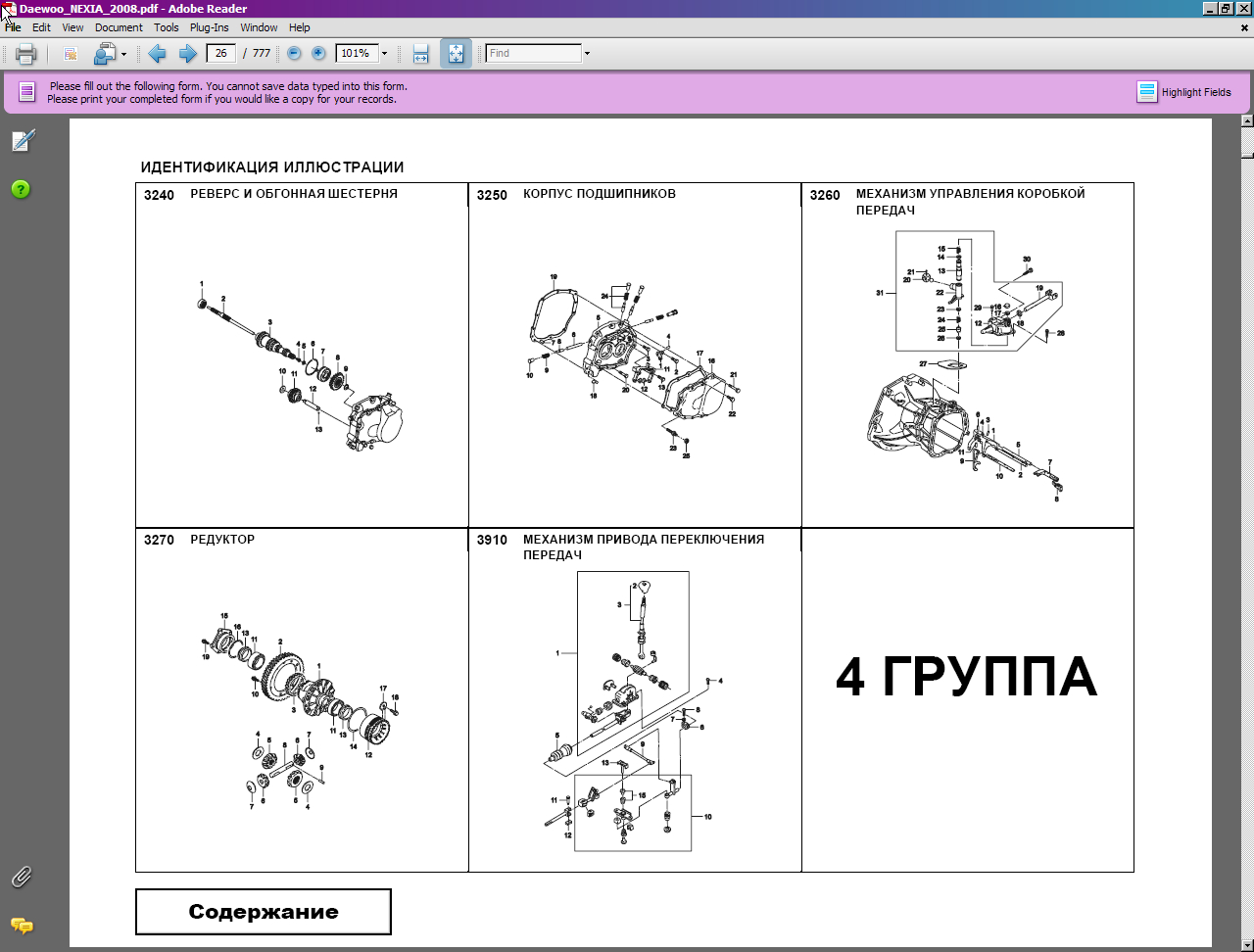The width and height of the screenshot is (1254, 952).
Task: Click the page number input field
Action: pyautogui.click(x=220, y=54)
